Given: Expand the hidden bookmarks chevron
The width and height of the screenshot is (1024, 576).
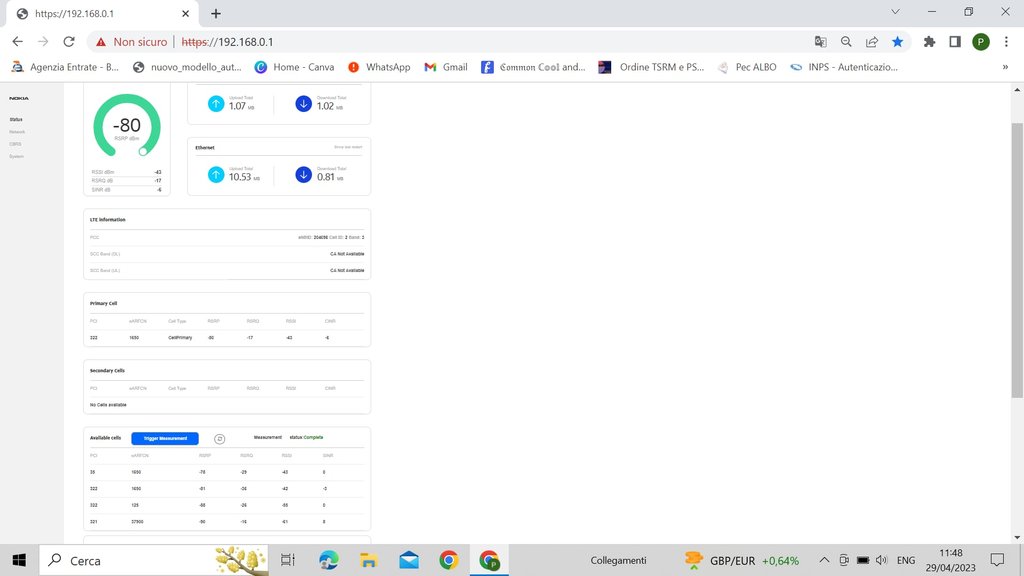Looking at the screenshot, I should coord(1005,67).
